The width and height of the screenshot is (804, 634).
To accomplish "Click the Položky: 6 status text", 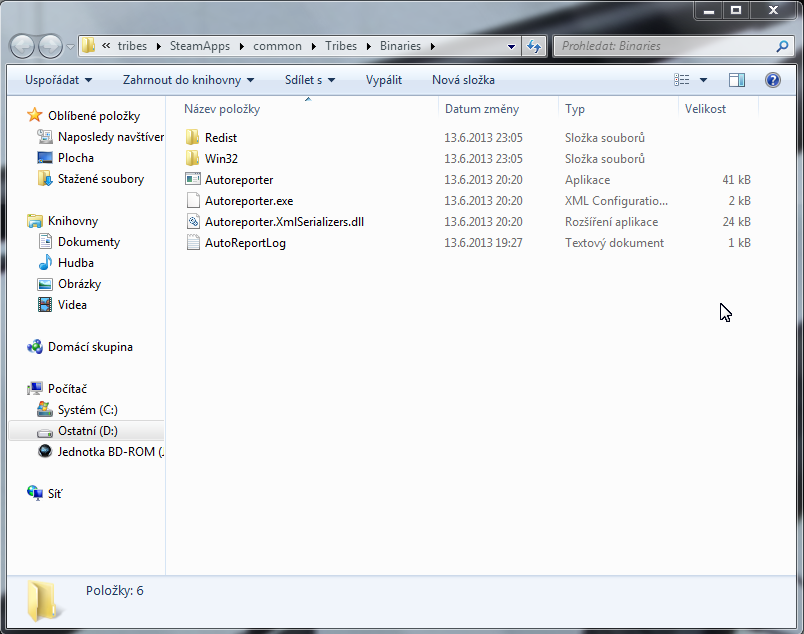I will tap(115, 590).
